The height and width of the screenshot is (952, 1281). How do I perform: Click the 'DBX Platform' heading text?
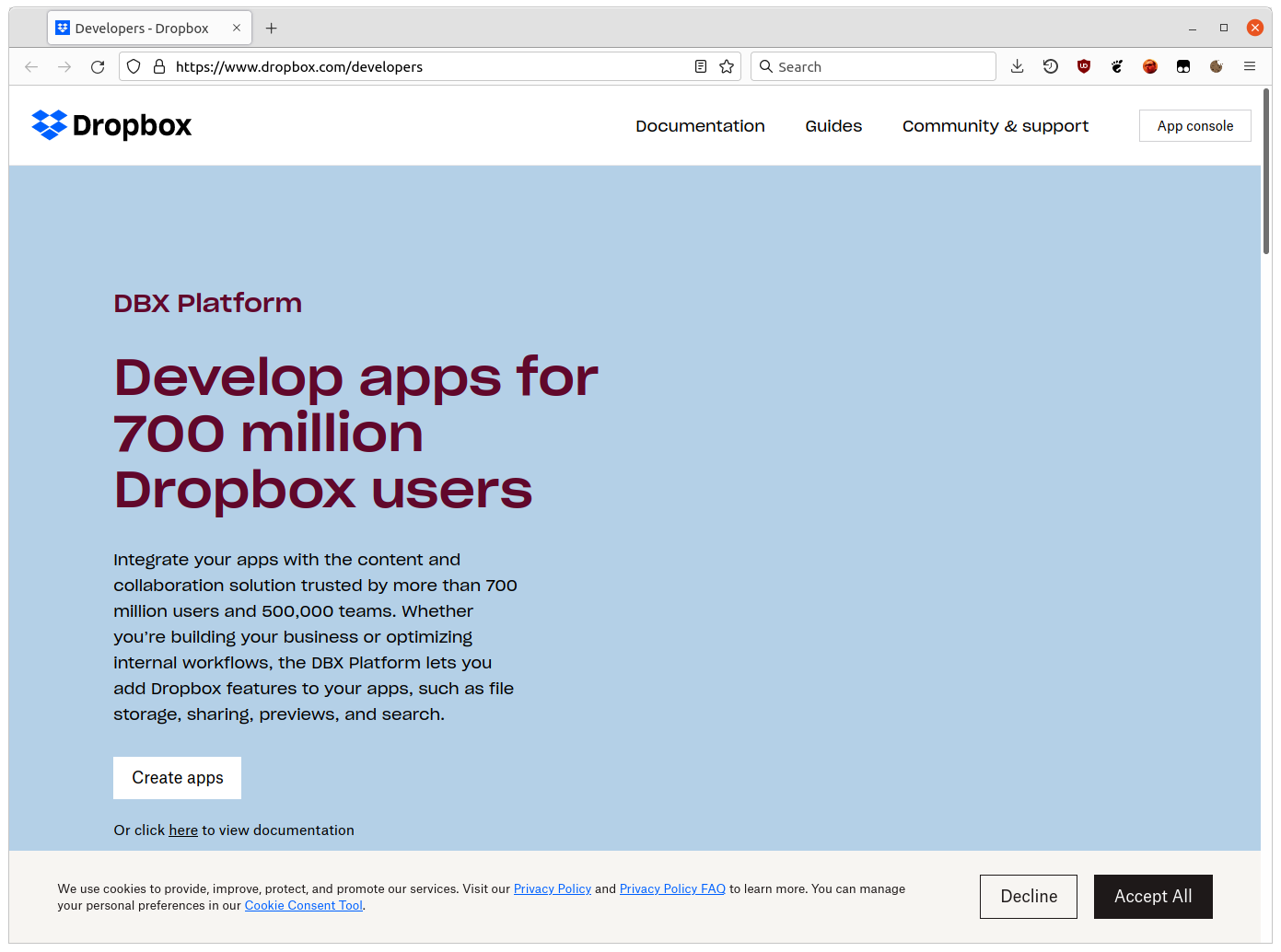208,304
